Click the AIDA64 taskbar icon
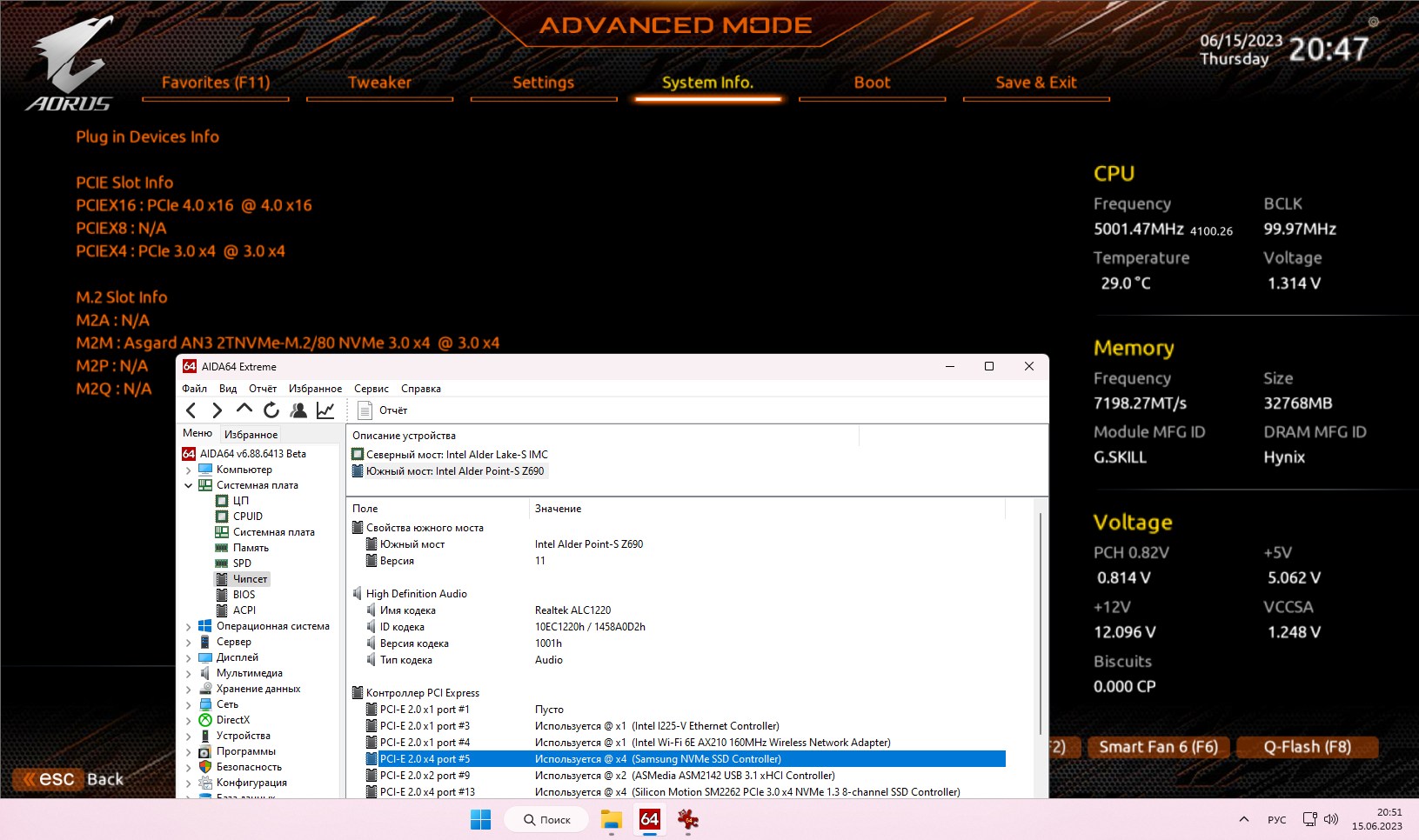1419x840 pixels. tap(650, 819)
